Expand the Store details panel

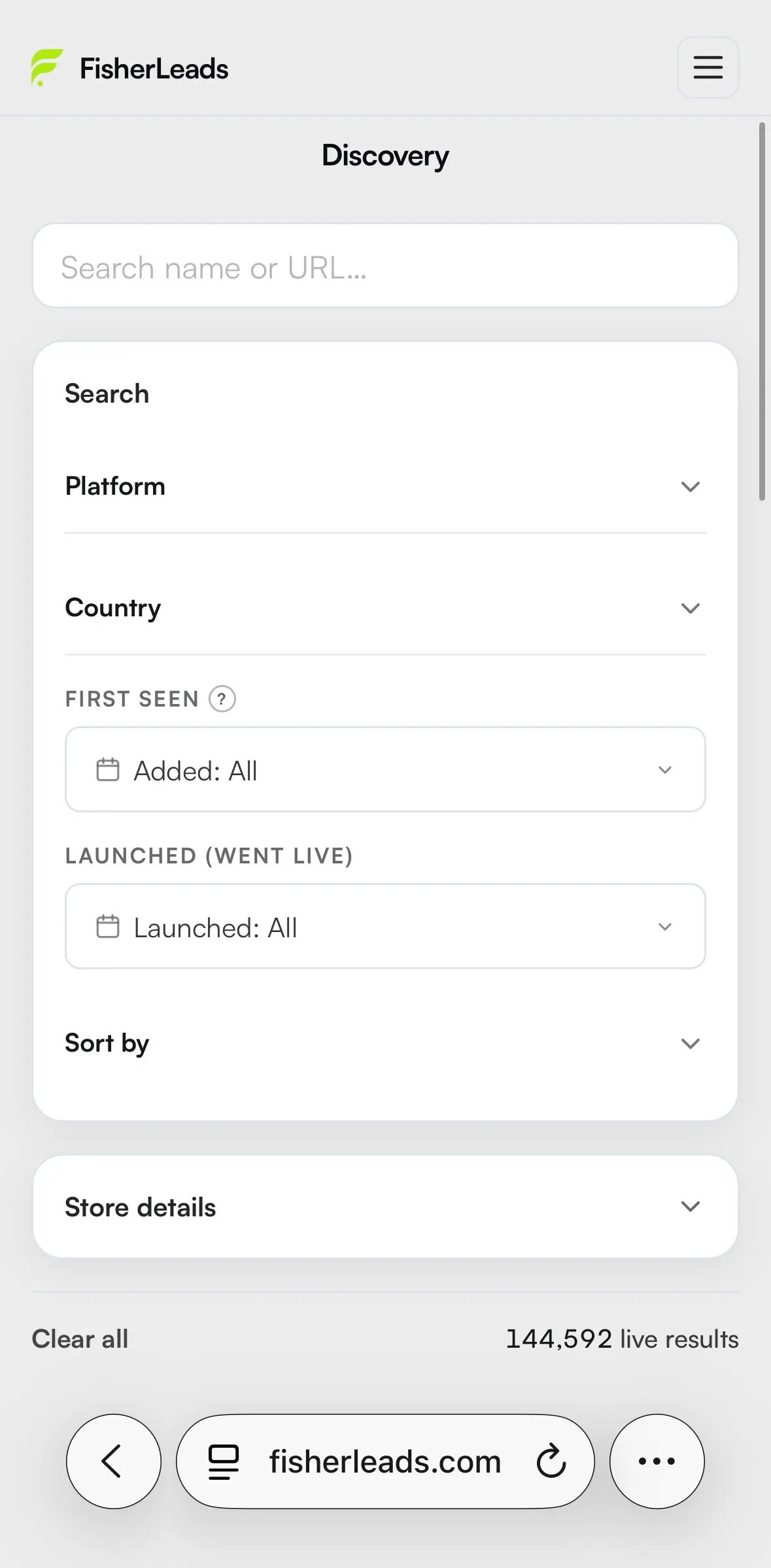click(x=385, y=1207)
